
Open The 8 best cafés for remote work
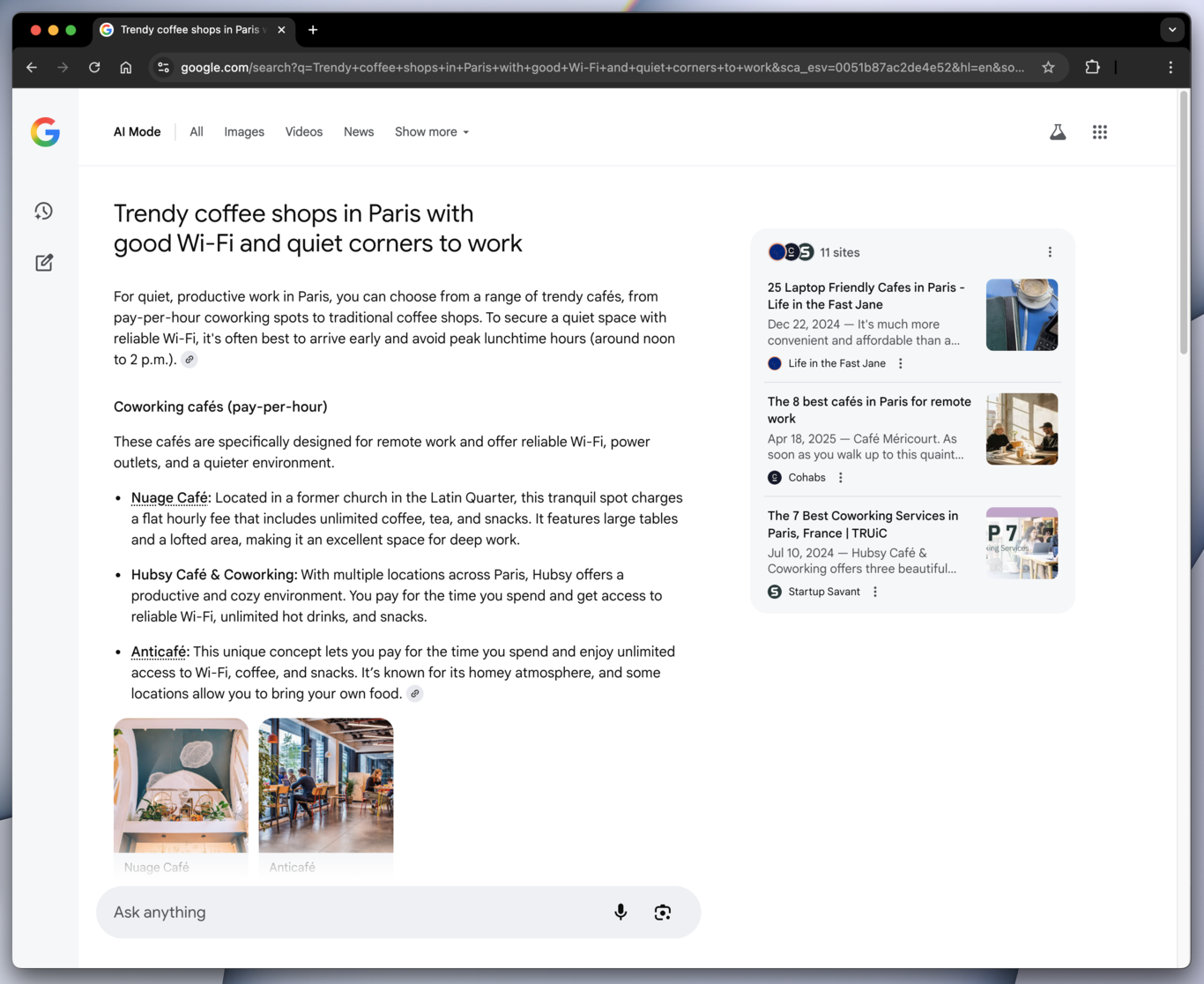[x=869, y=410]
